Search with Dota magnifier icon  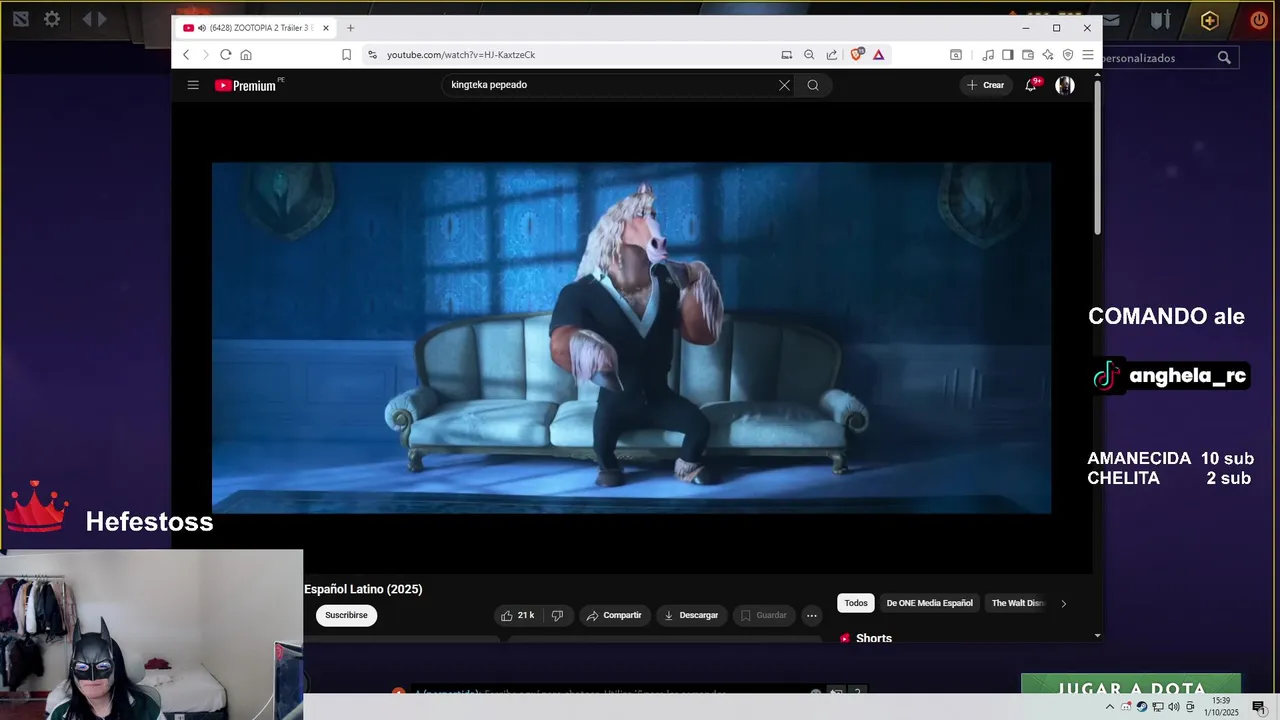1224,58
